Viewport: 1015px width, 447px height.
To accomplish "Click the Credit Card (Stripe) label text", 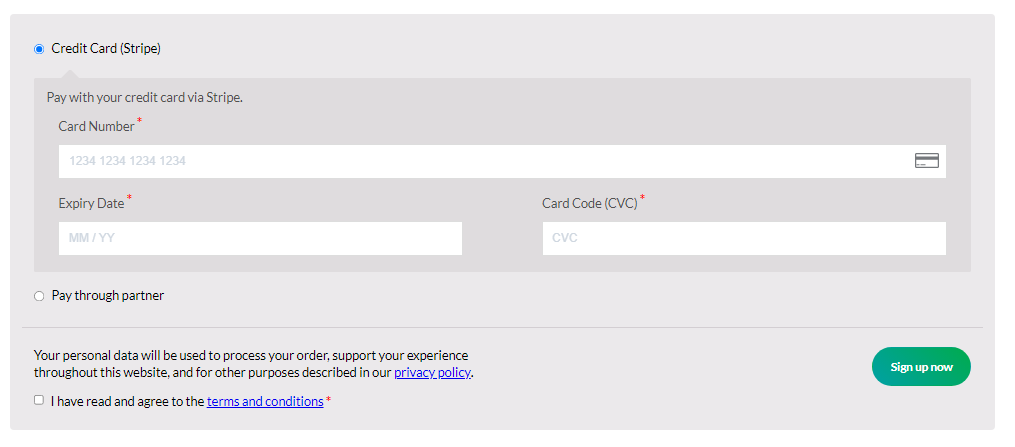I will pyautogui.click(x=106, y=49).
